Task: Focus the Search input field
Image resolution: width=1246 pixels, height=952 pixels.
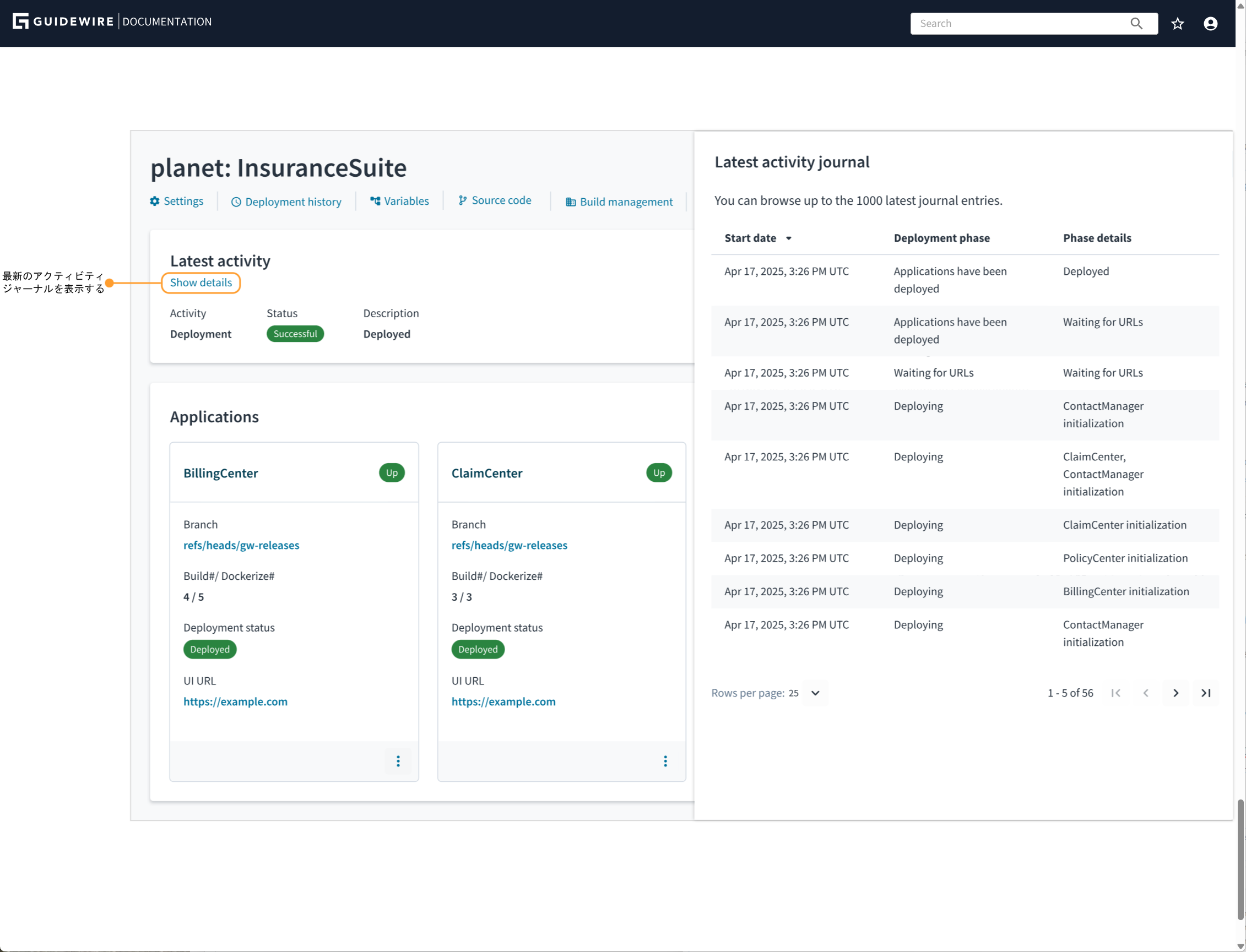Action: [x=1020, y=23]
